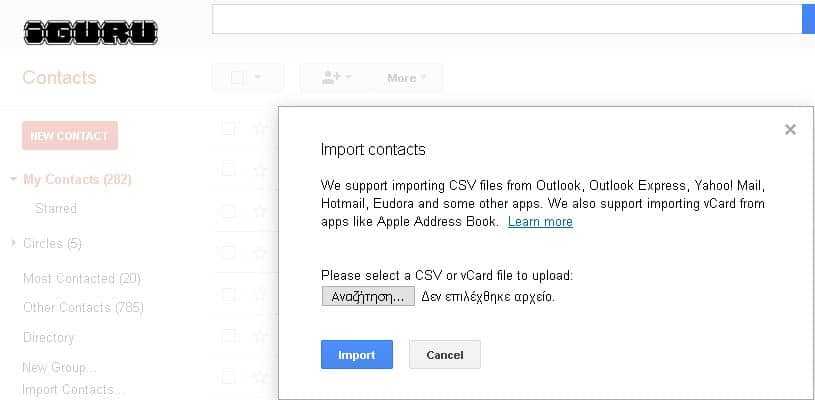Open the Learn more link
This screenshot has height=400, width=815.
pyautogui.click(x=541, y=222)
